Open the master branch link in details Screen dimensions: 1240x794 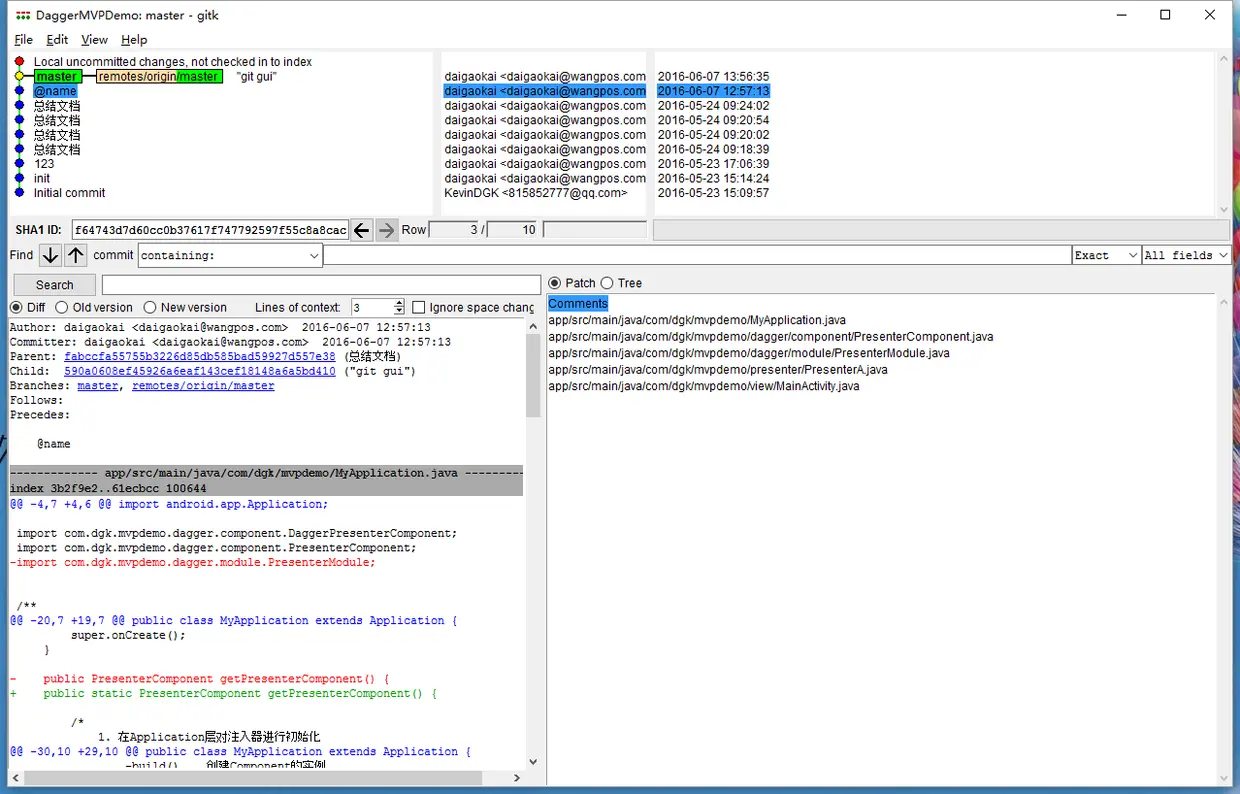click(98, 386)
